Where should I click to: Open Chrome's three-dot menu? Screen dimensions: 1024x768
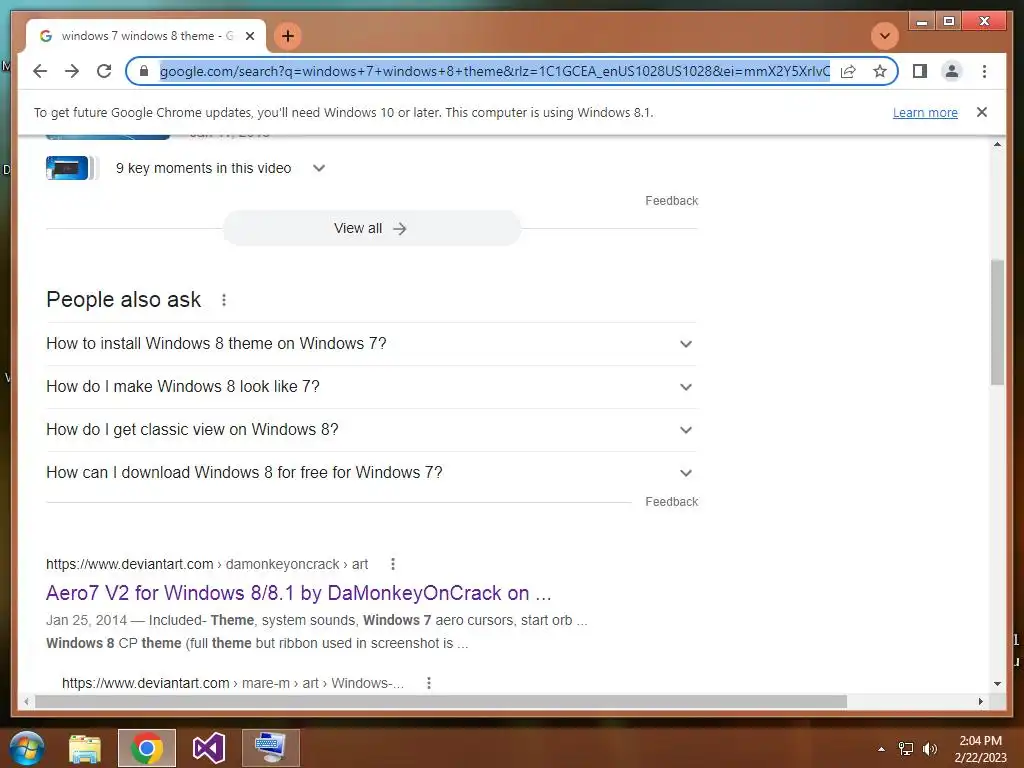[x=984, y=71]
